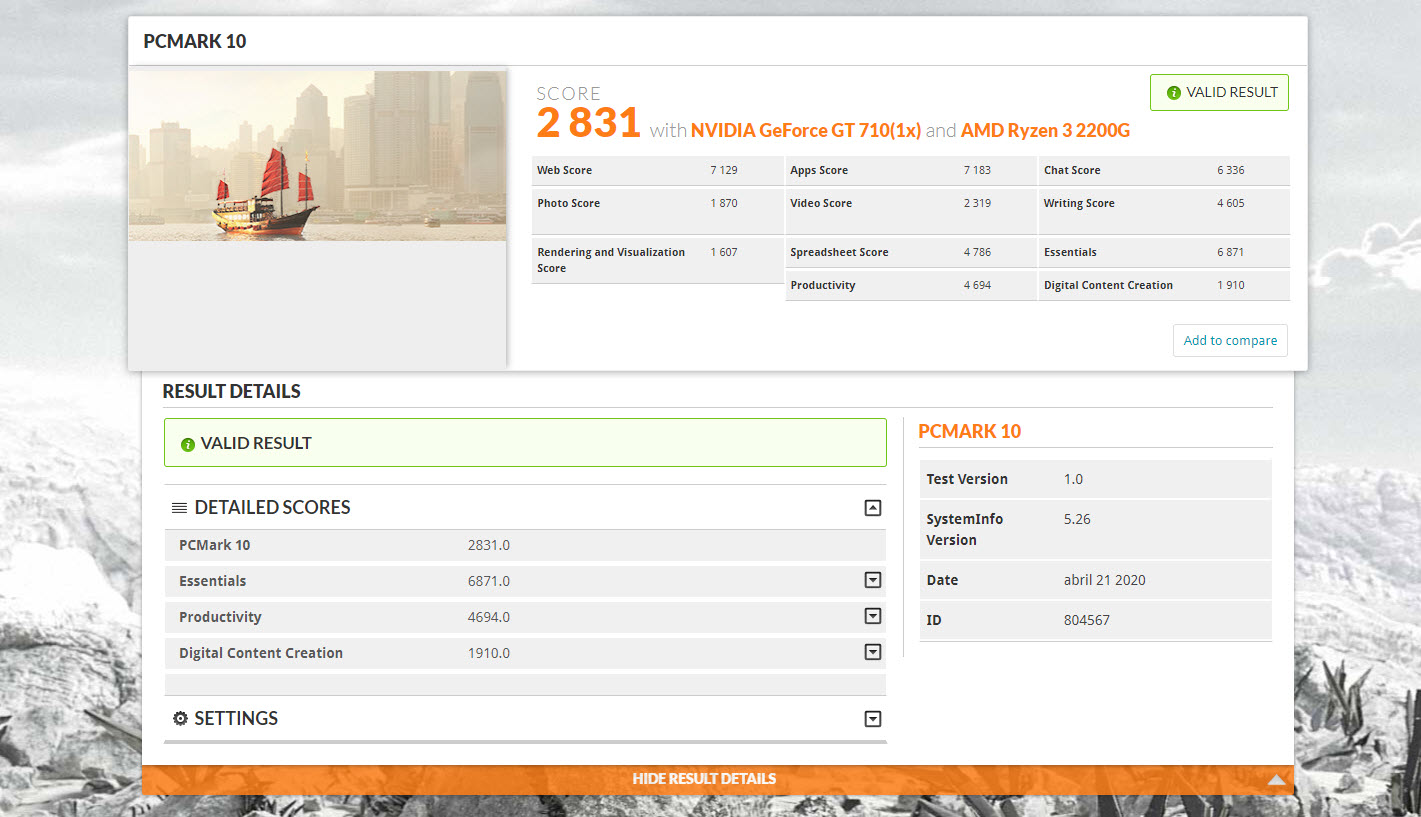
Task: Click the Productivity detailed score 4694.0
Action: pos(489,617)
